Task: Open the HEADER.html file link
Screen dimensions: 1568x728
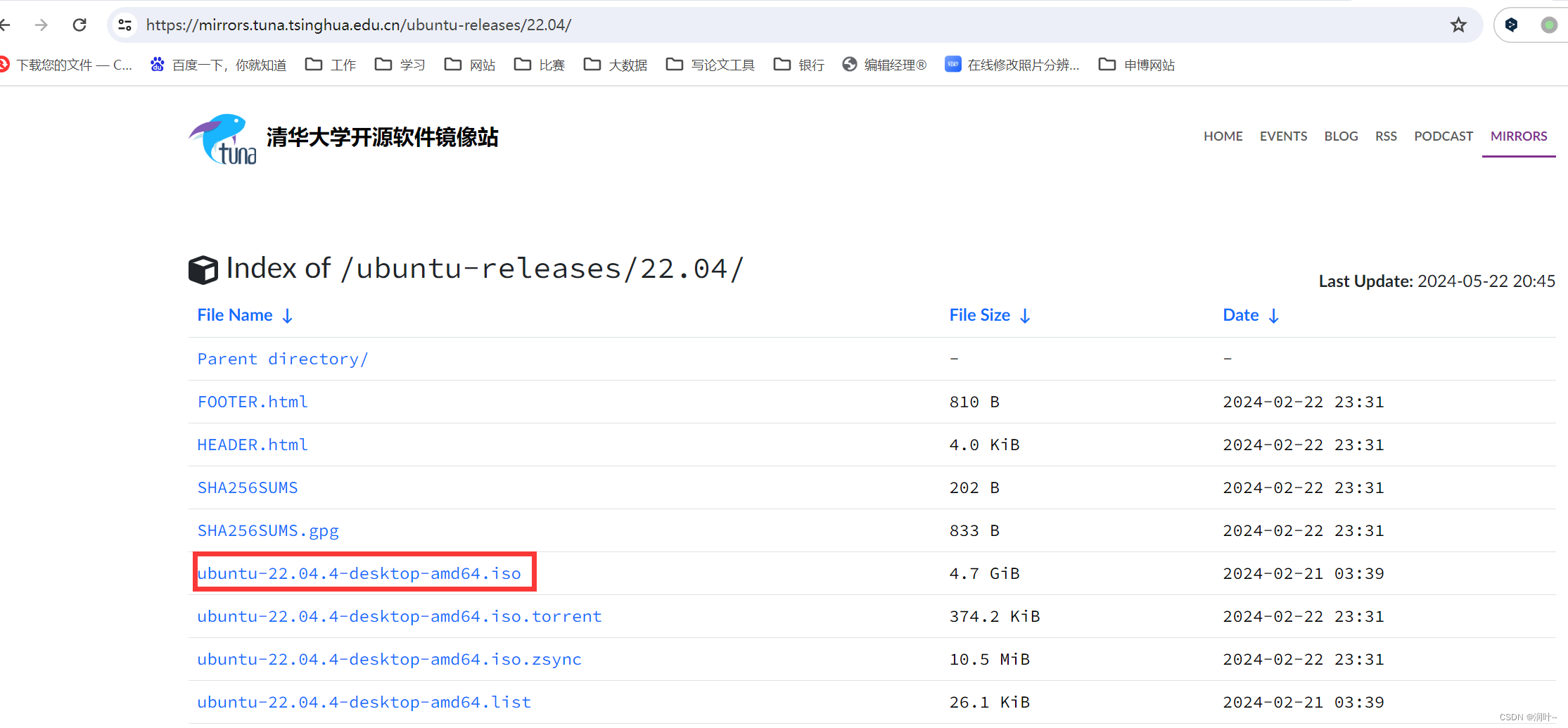Action: click(x=253, y=445)
